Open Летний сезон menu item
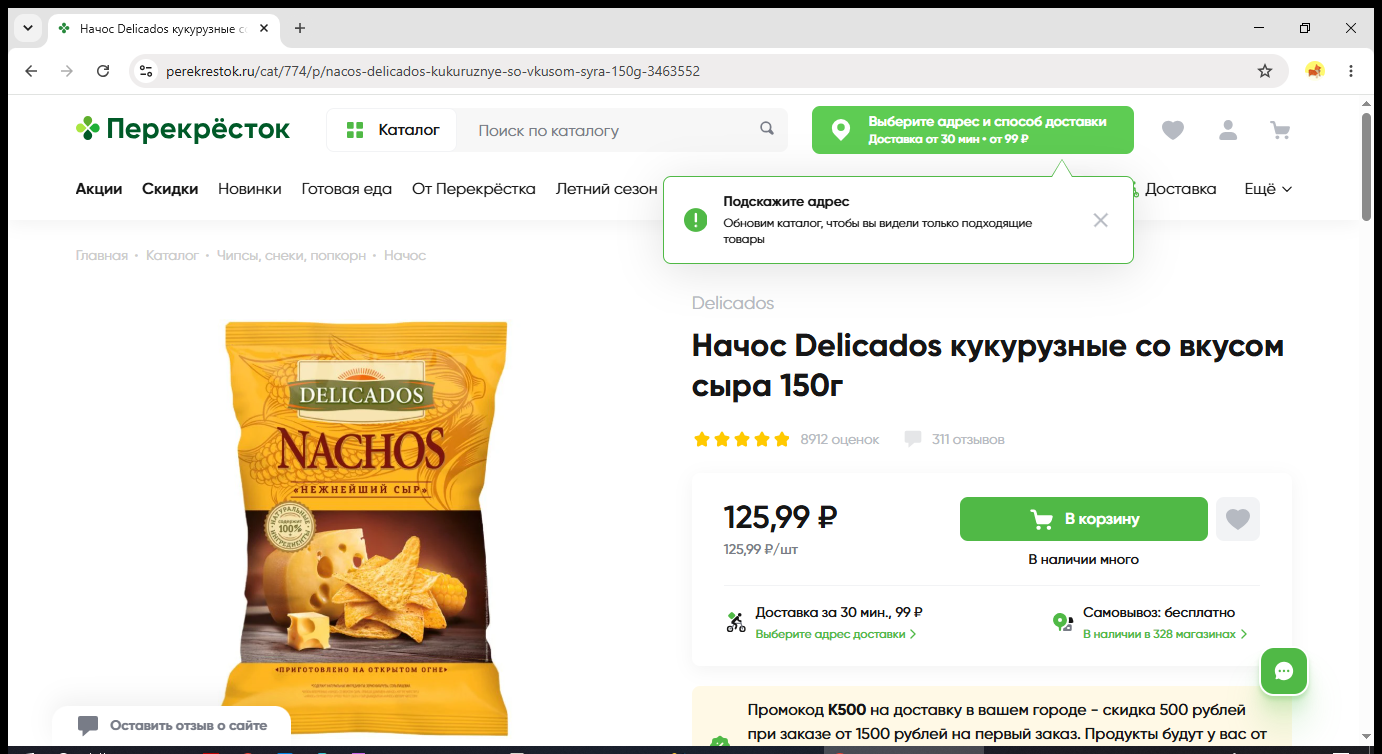 coord(607,189)
